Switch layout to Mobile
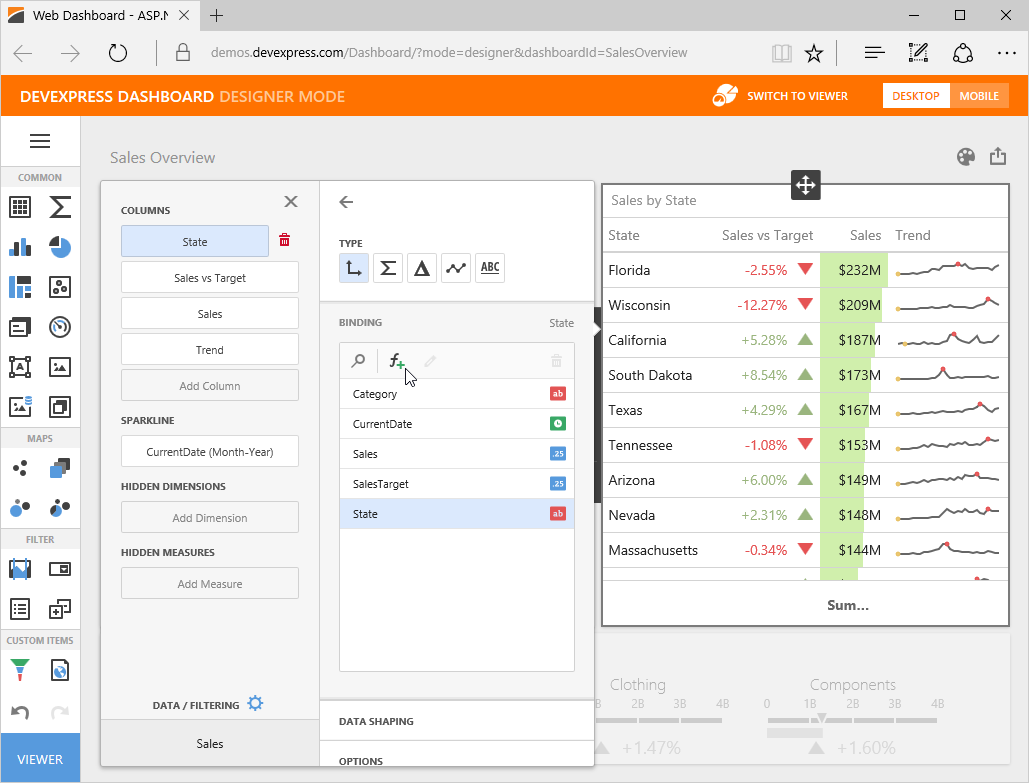Viewport: 1029px width, 783px height. point(979,96)
